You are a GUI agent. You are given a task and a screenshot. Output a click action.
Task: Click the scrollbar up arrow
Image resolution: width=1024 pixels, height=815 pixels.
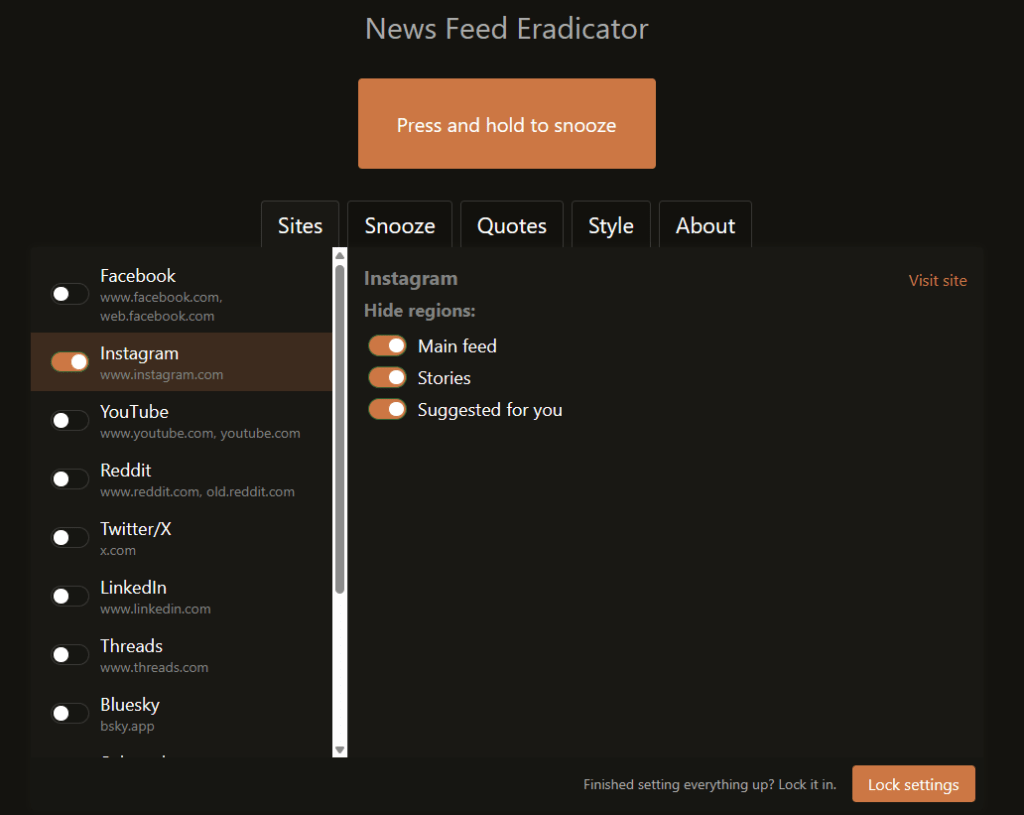pos(340,255)
